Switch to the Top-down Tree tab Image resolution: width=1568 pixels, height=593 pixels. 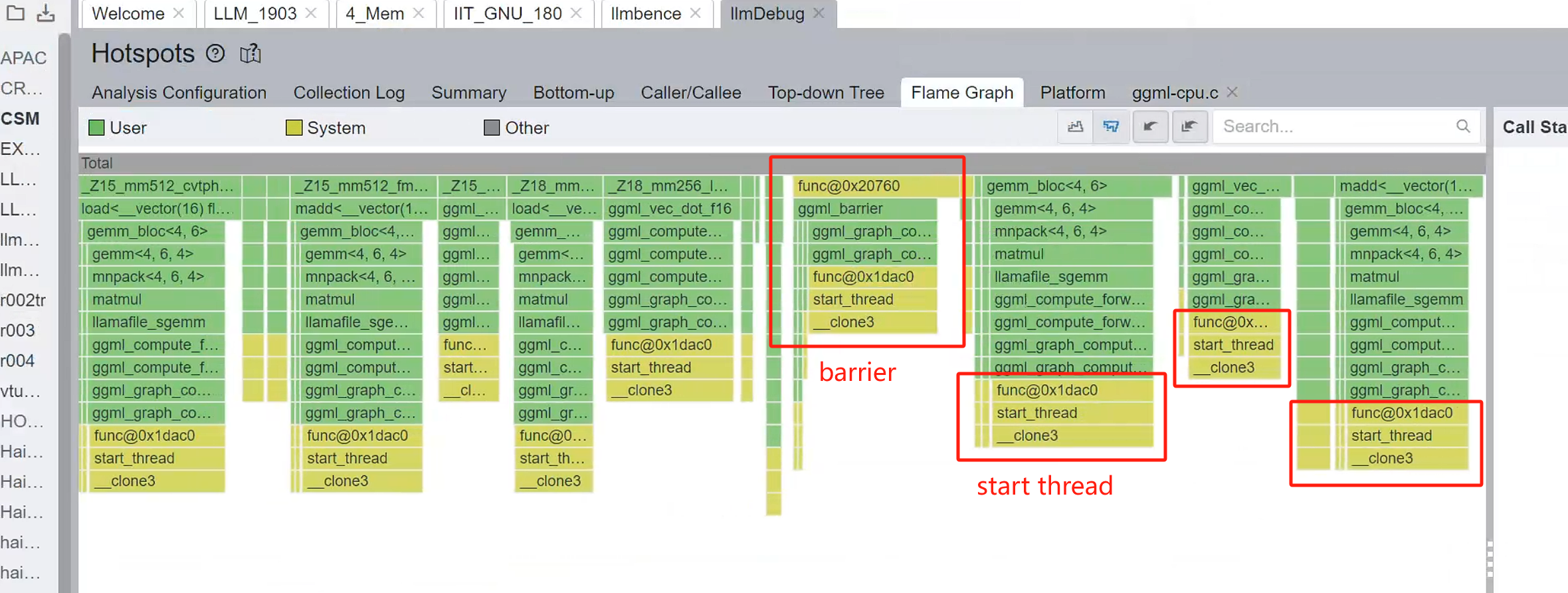[x=826, y=92]
